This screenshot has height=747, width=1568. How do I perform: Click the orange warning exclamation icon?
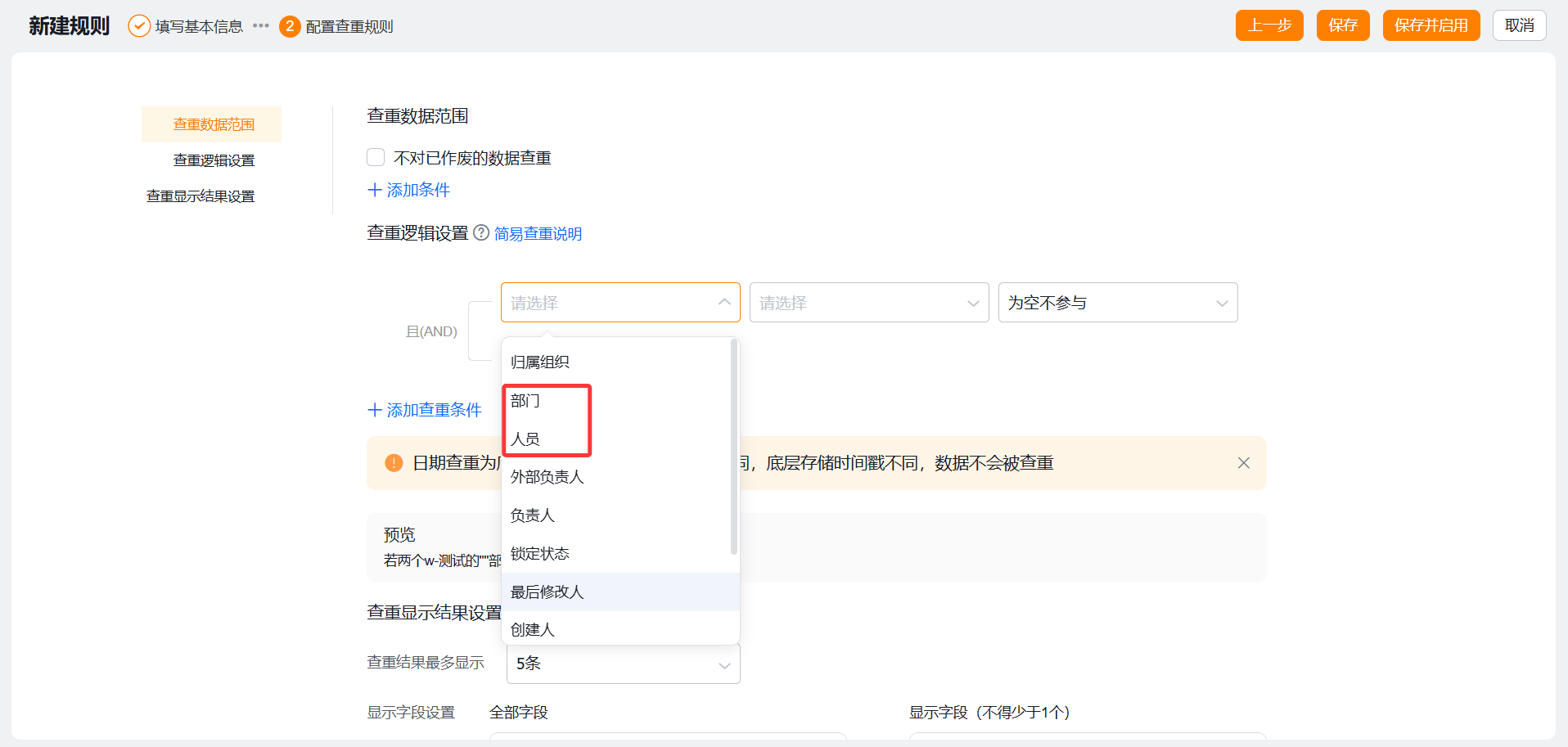pos(394,463)
